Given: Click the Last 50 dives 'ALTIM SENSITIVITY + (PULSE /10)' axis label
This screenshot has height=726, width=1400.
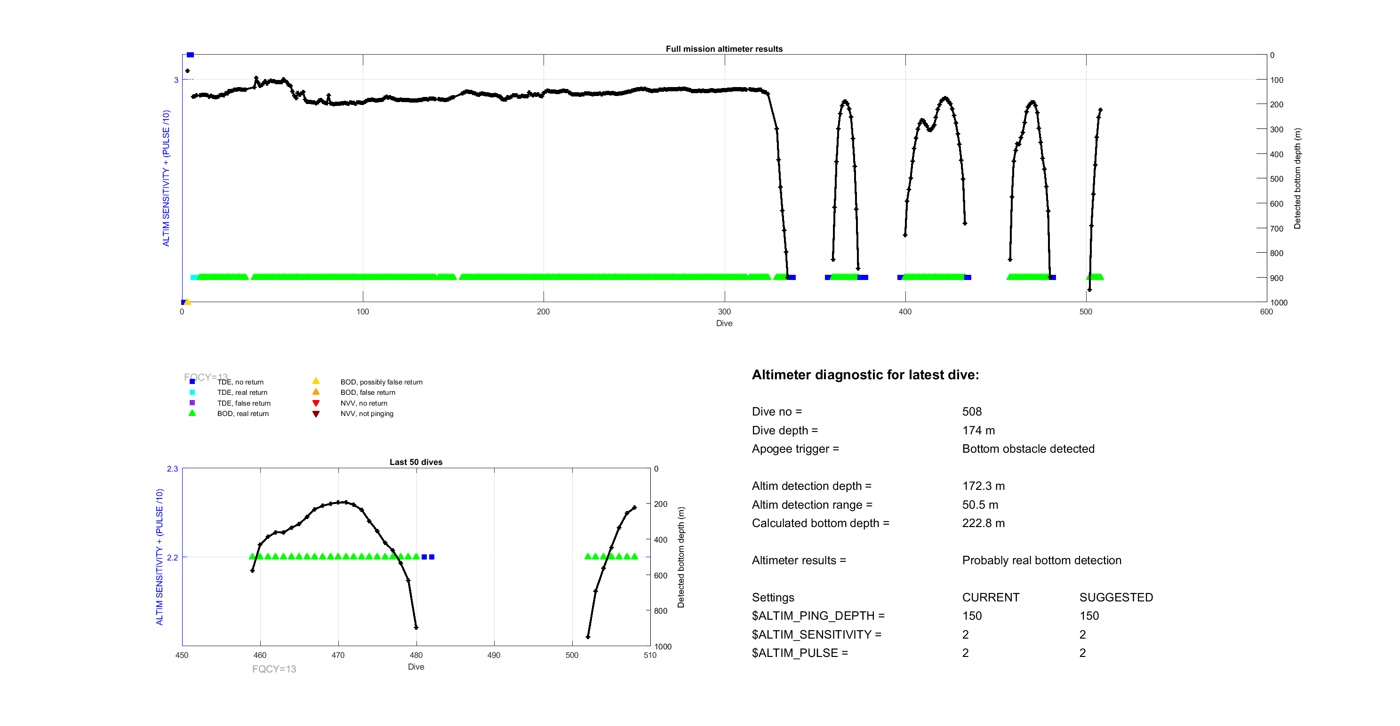Looking at the screenshot, I should click(x=159, y=558).
